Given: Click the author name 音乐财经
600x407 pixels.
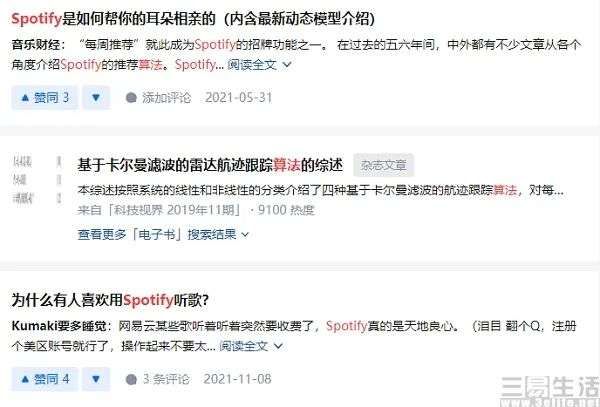Looking at the screenshot, I should click(x=35, y=45).
